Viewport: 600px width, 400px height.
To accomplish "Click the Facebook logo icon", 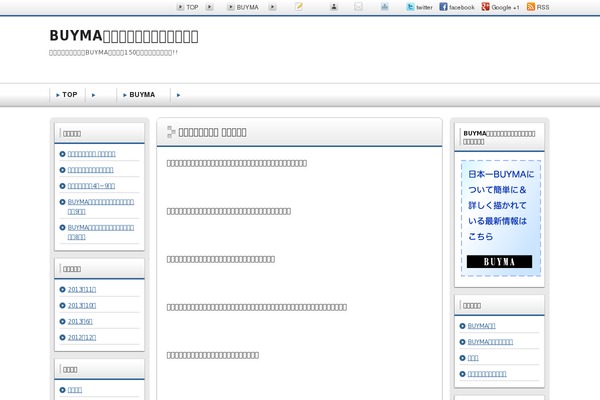I will point(443,7).
